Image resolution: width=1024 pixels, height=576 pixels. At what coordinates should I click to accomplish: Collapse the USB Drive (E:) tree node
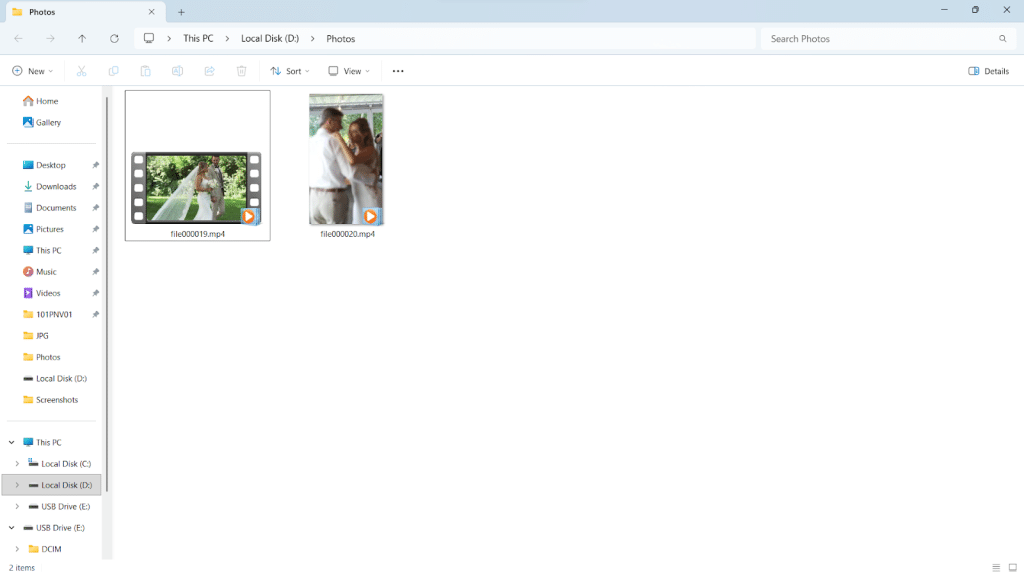[12, 527]
